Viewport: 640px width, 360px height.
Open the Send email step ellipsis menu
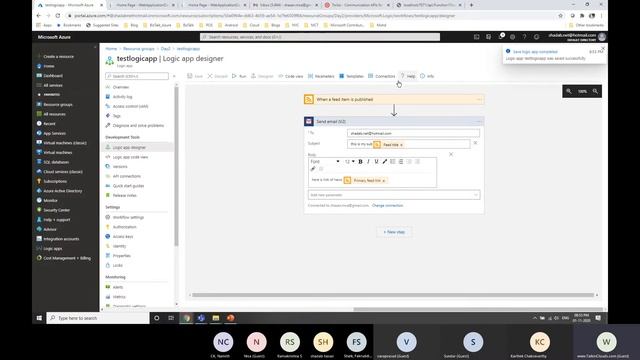tap(479, 121)
